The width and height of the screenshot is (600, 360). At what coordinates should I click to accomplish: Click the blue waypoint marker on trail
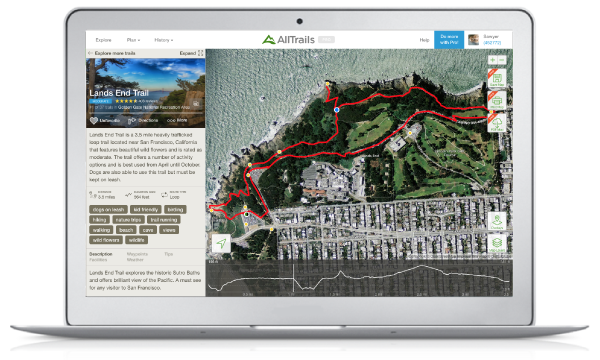(337, 110)
